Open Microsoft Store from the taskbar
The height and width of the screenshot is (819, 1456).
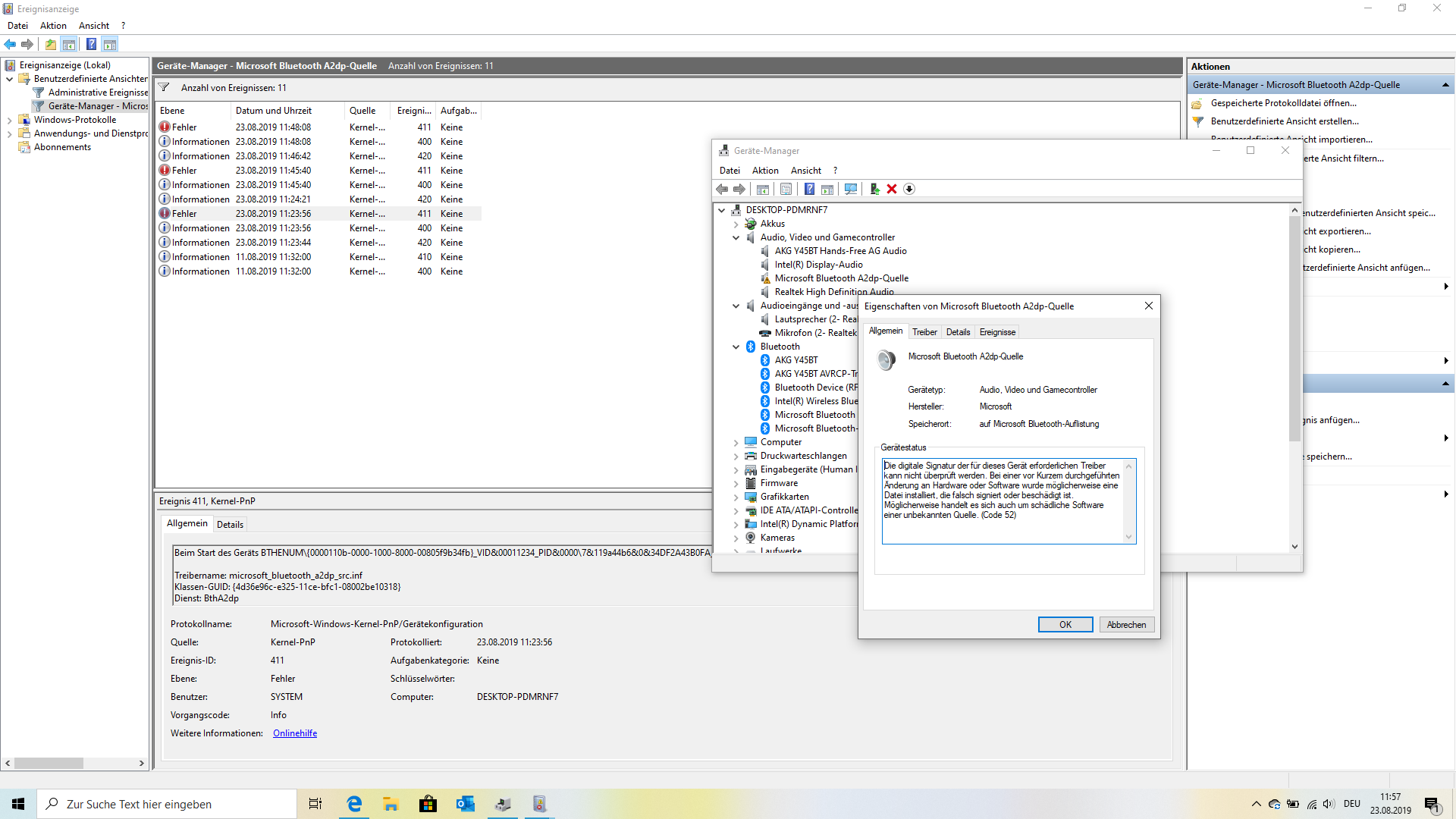[x=428, y=804]
